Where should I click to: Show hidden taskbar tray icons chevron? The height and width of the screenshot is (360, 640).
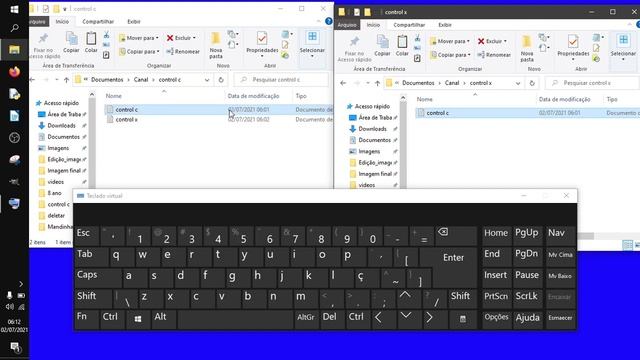[21, 284]
